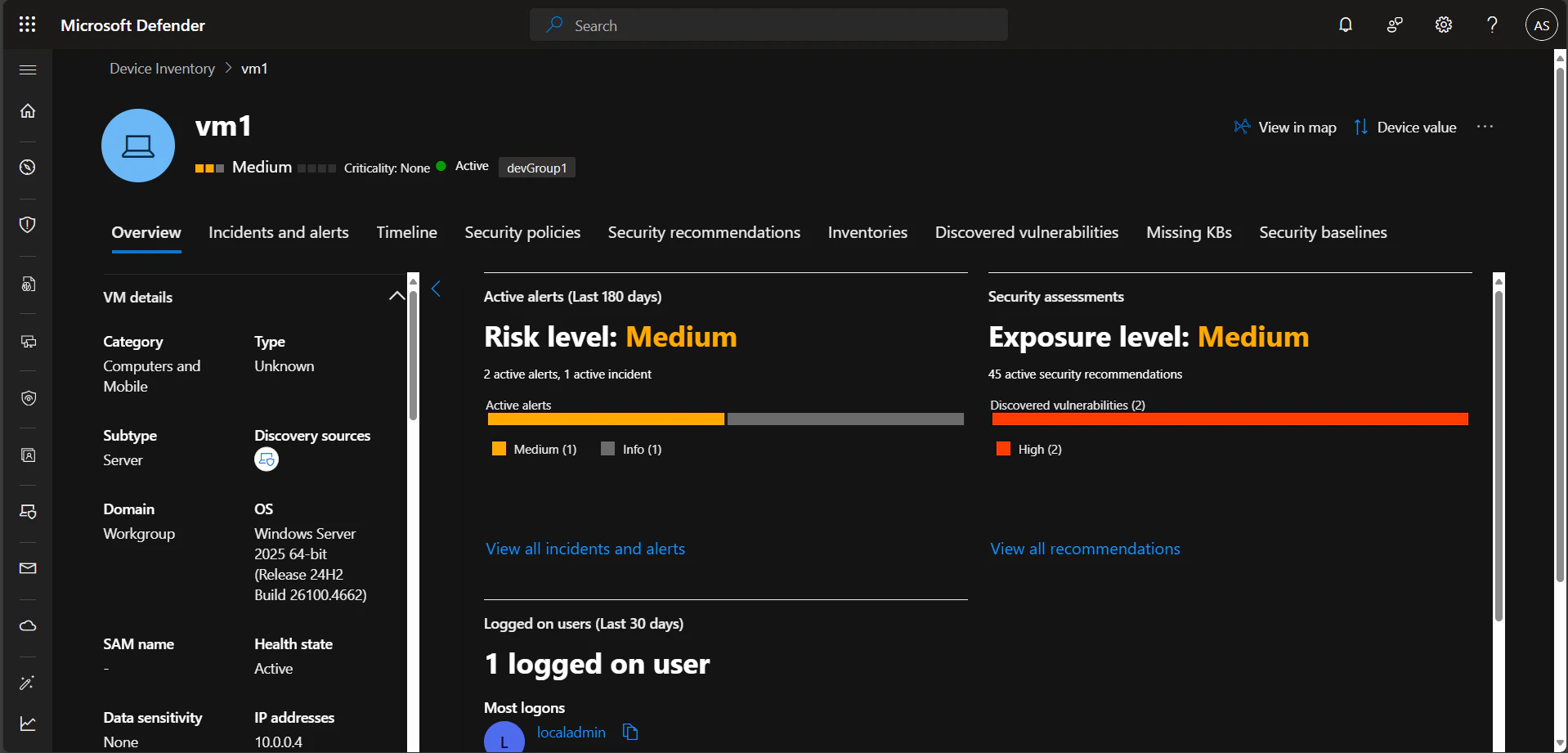Click the localadmin user avatar
This screenshot has height=753, width=1568.
pyautogui.click(x=504, y=738)
